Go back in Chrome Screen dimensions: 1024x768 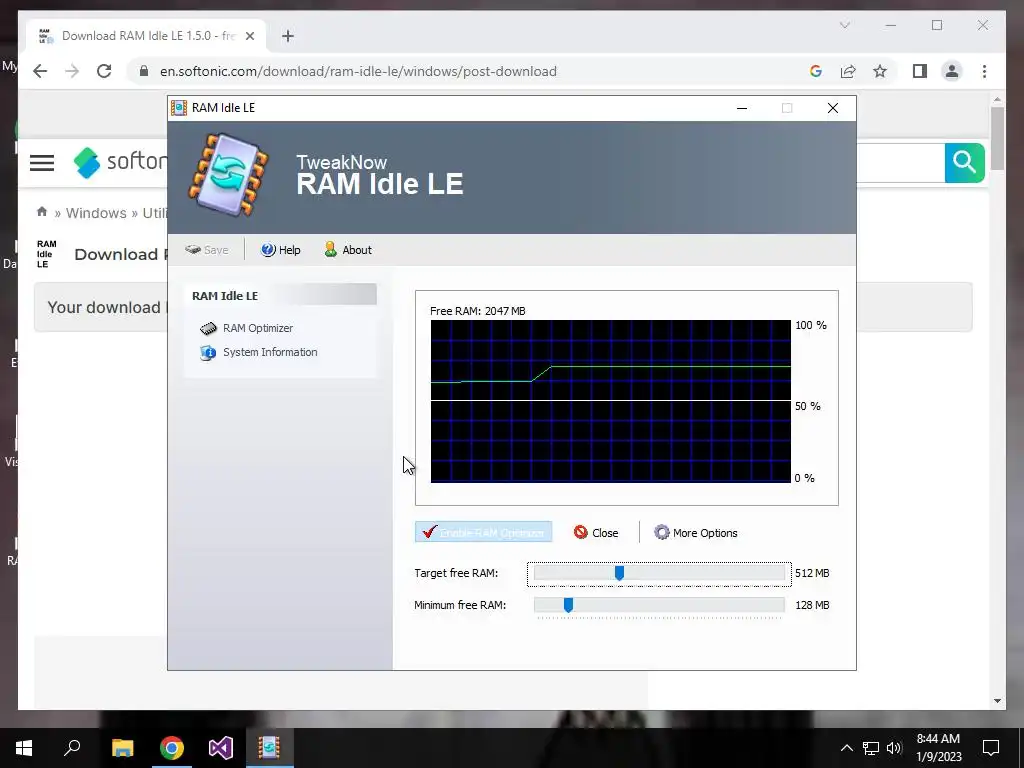[x=40, y=71]
